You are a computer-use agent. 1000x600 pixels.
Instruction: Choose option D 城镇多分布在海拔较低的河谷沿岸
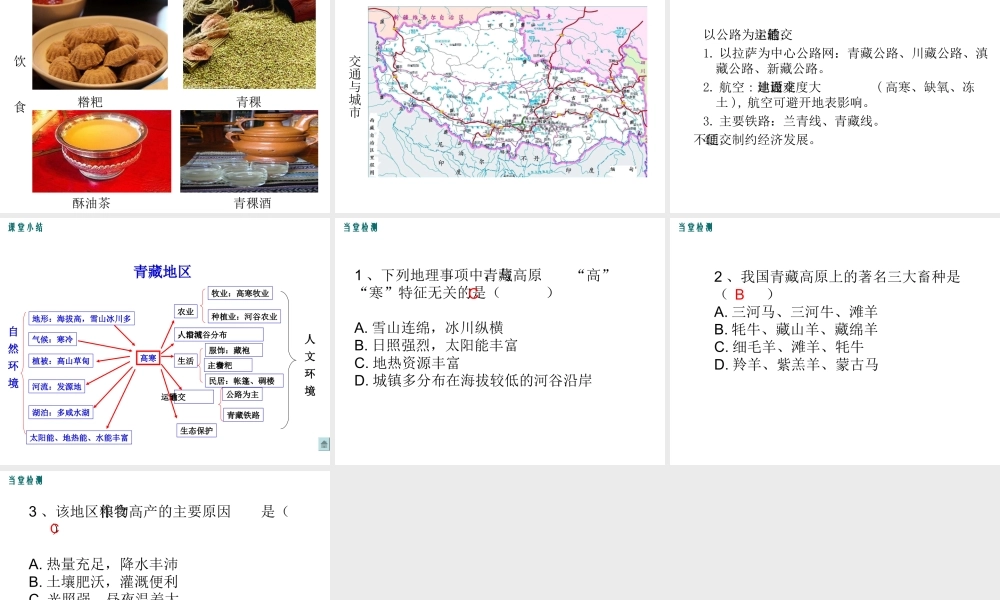coord(473,381)
